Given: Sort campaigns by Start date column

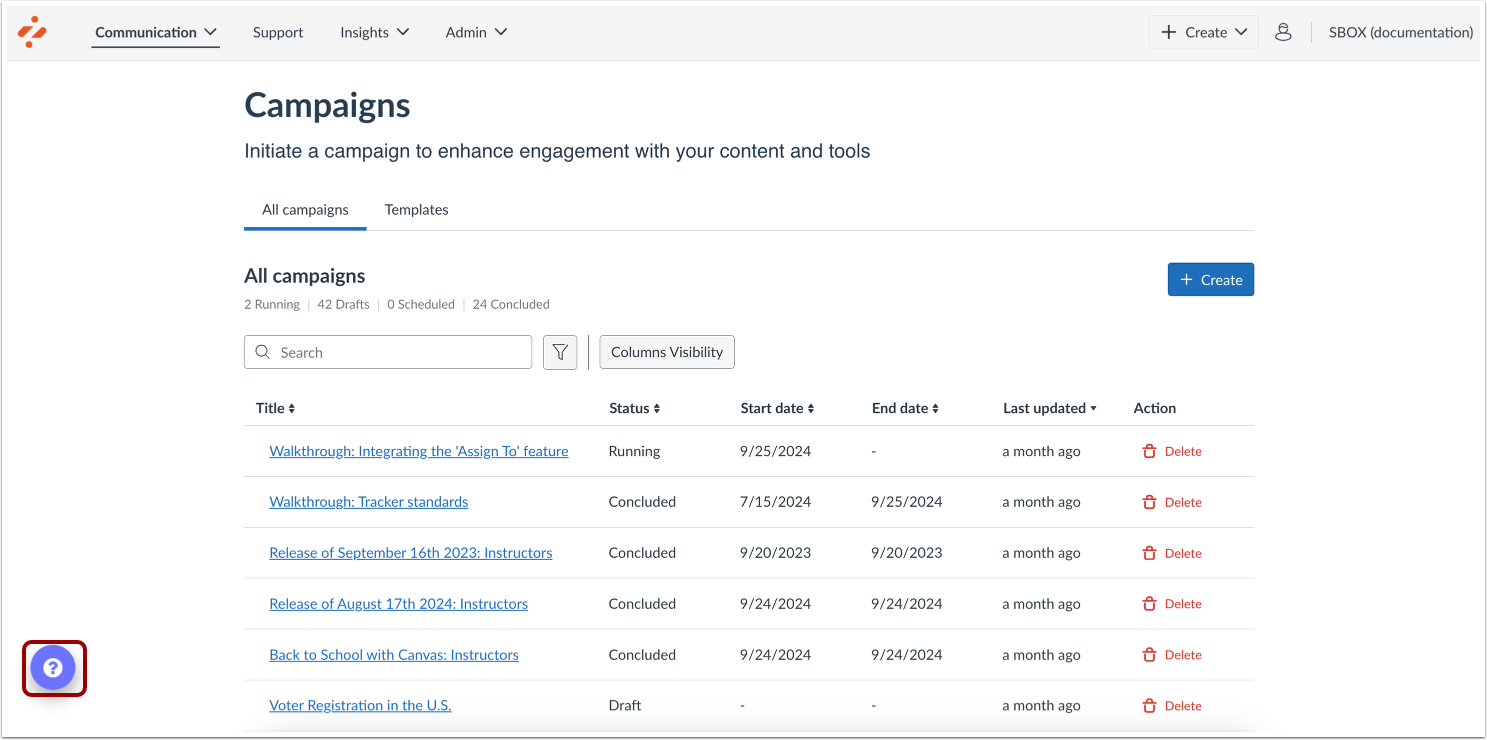Looking at the screenshot, I should 777,408.
